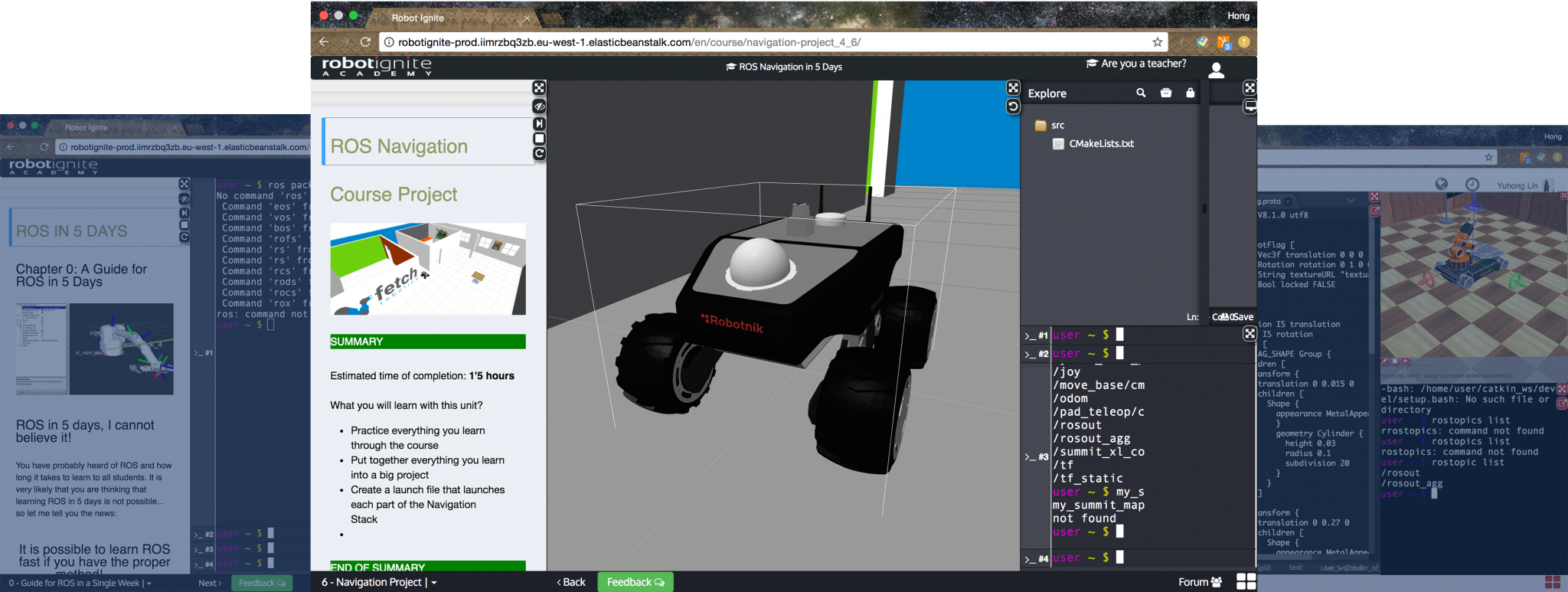The width and height of the screenshot is (1568, 592).
Task: Expand the src folder in Explore
Action: click(x=1049, y=125)
